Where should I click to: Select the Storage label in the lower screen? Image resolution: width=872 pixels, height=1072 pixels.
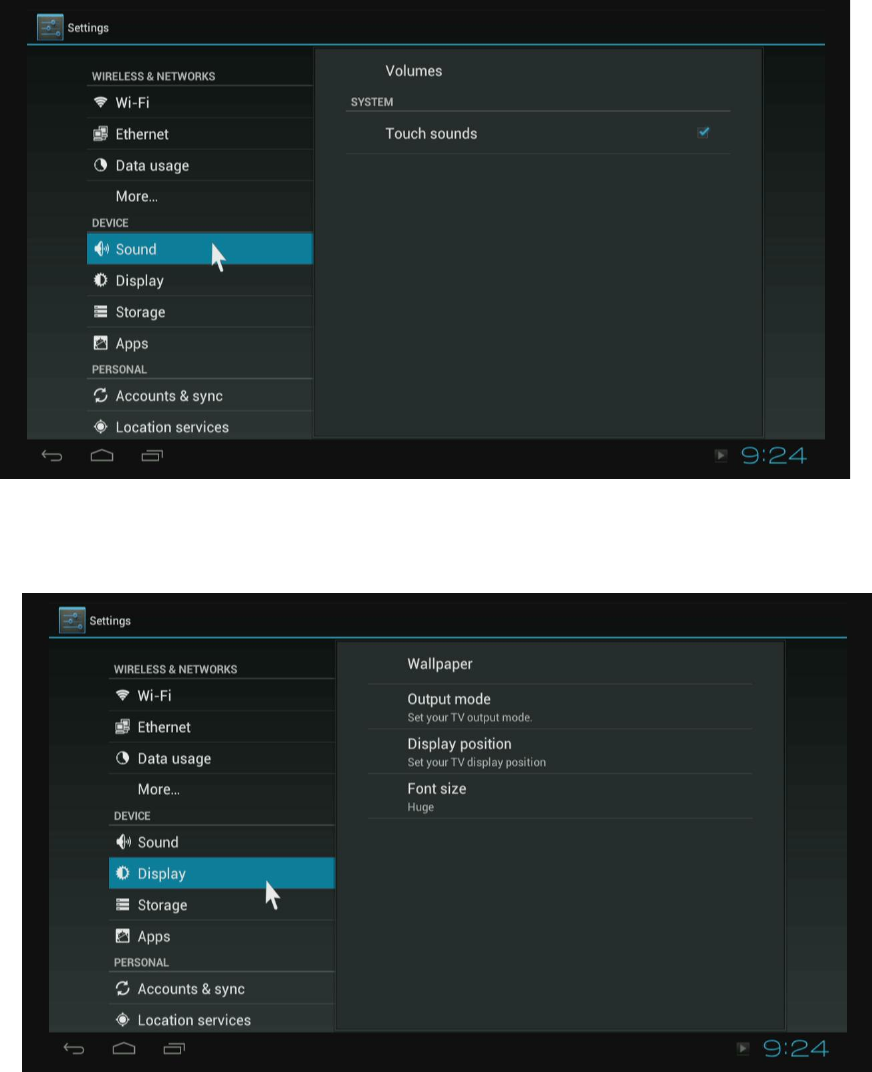click(162, 904)
